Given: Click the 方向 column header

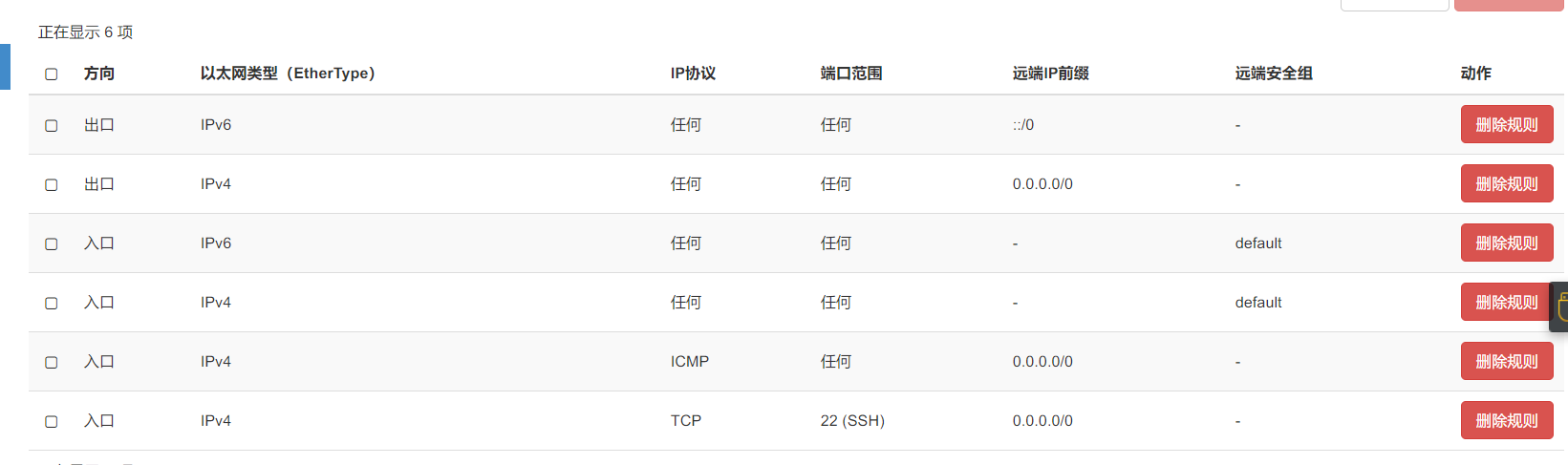Looking at the screenshot, I should (x=99, y=74).
